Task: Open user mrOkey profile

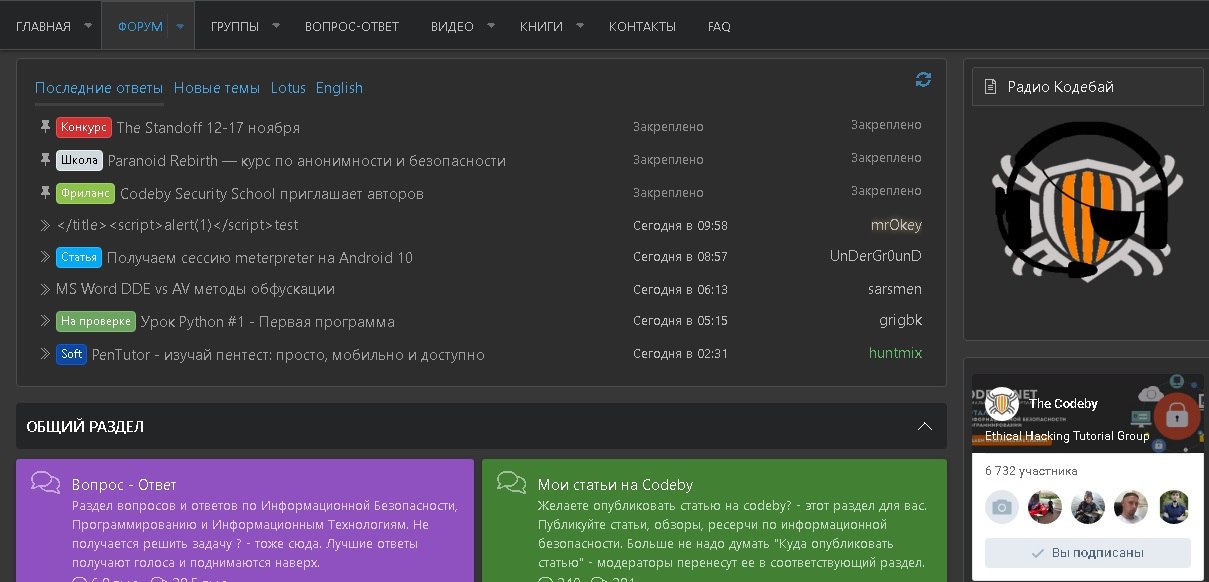Action: [x=896, y=225]
